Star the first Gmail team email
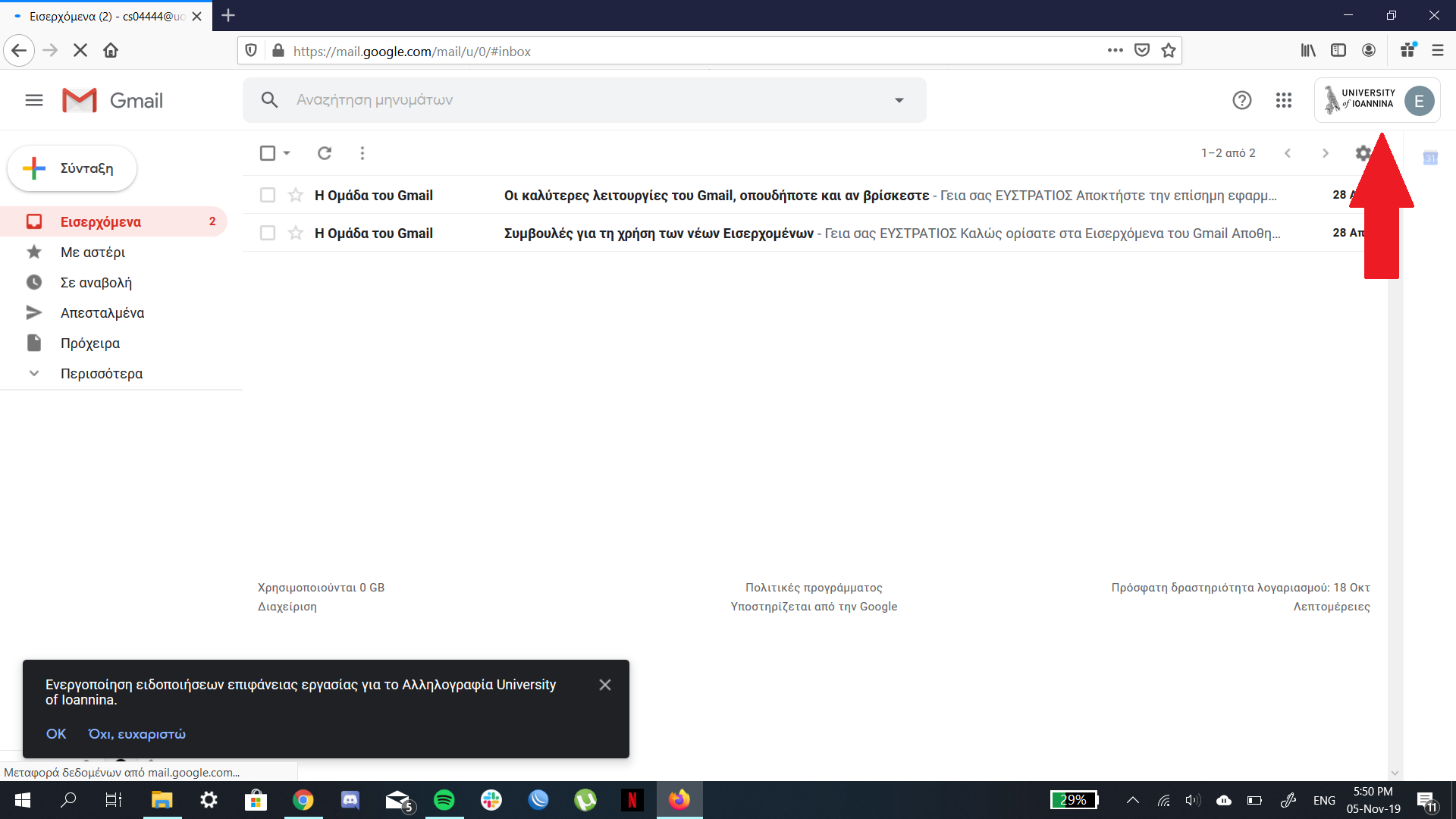 coord(296,195)
